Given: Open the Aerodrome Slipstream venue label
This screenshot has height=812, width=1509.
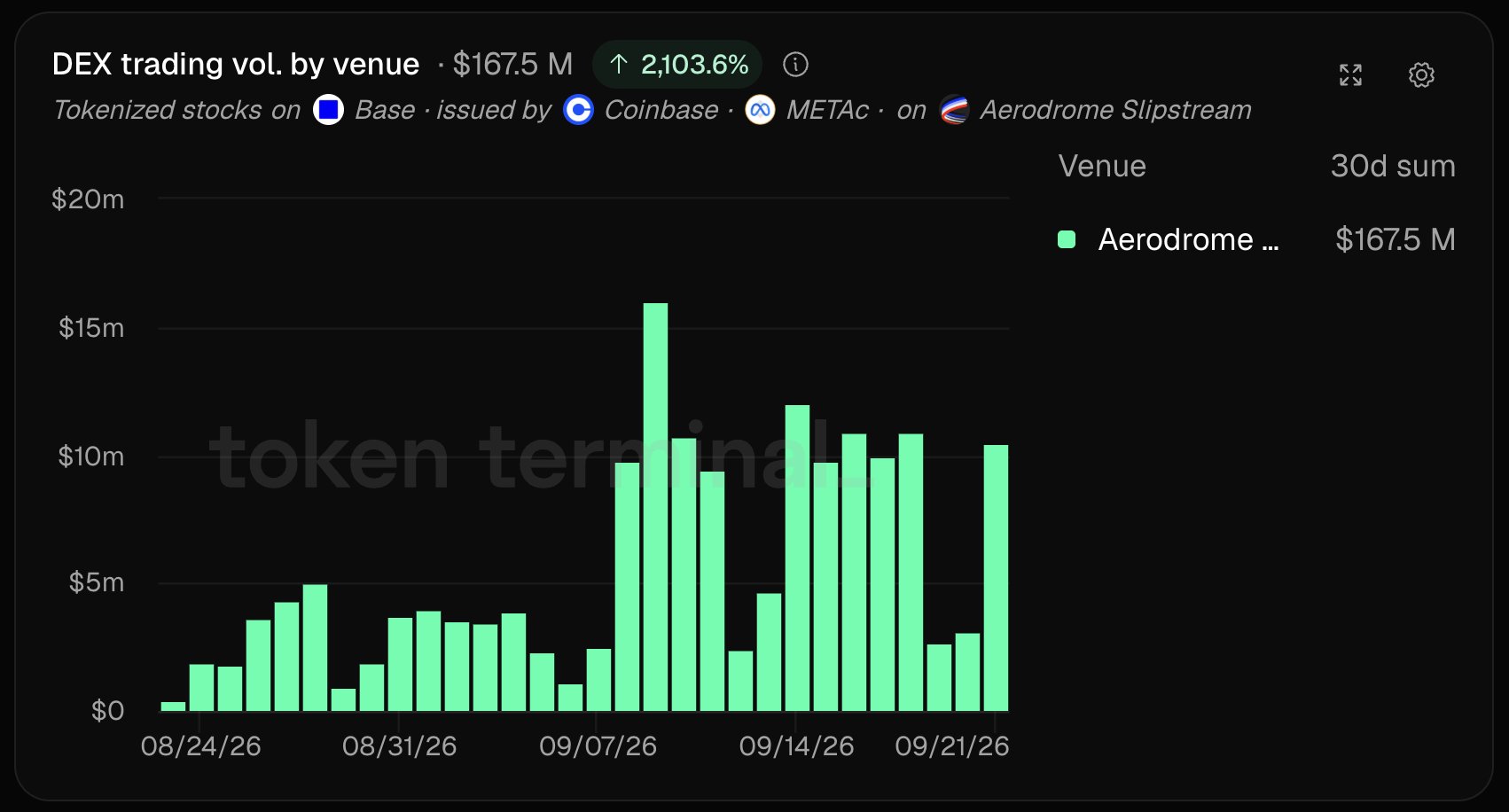Looking at the screenshot, I should [x=1115, y=110].
